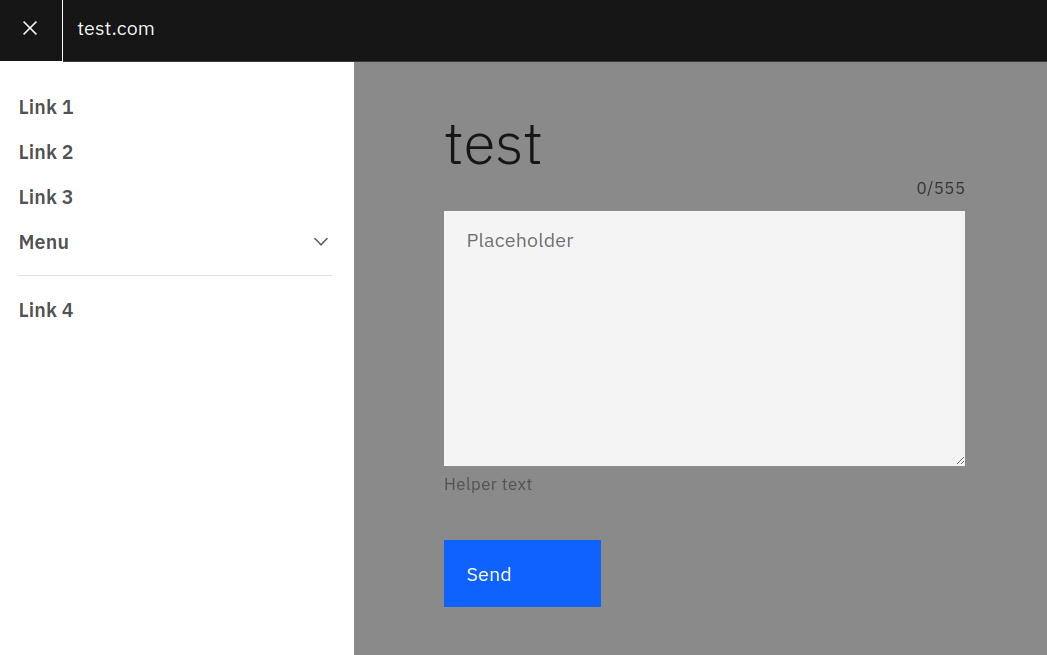Open Link 1 in the sidebar
This screenshot has width=1047, height=655.
tap(46, 106)
